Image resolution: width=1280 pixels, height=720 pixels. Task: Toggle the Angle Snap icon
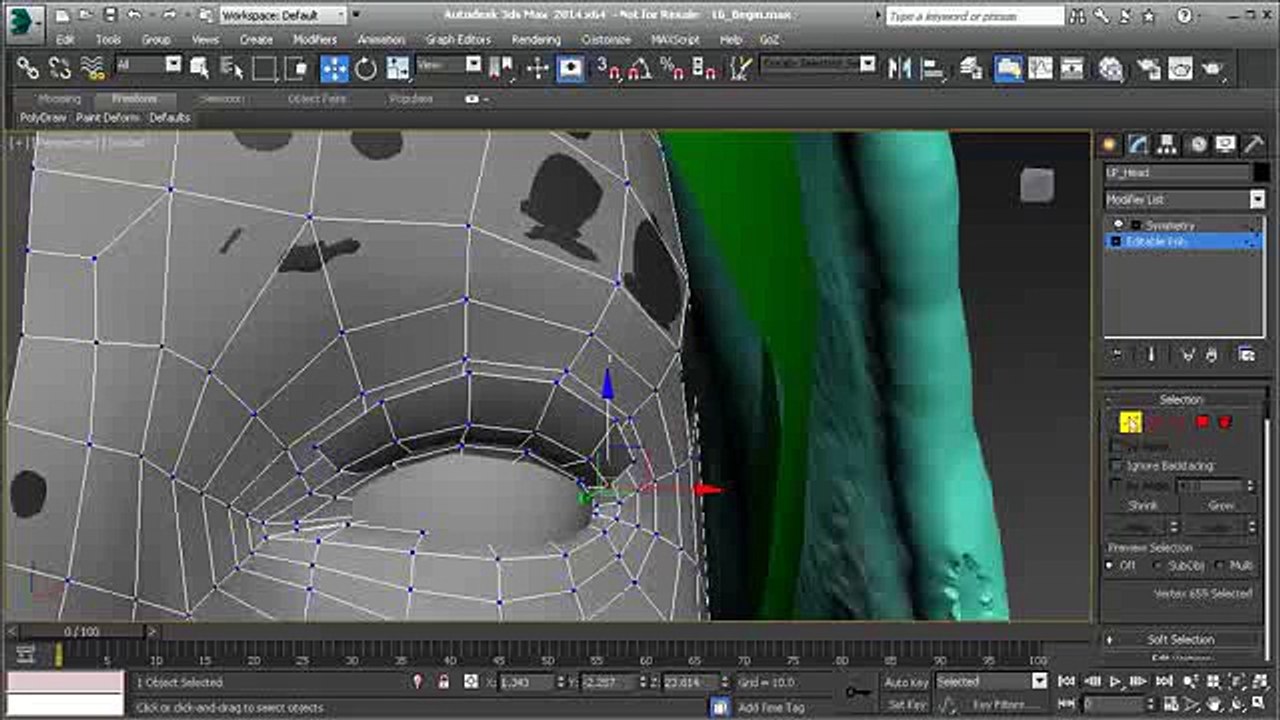640,68
